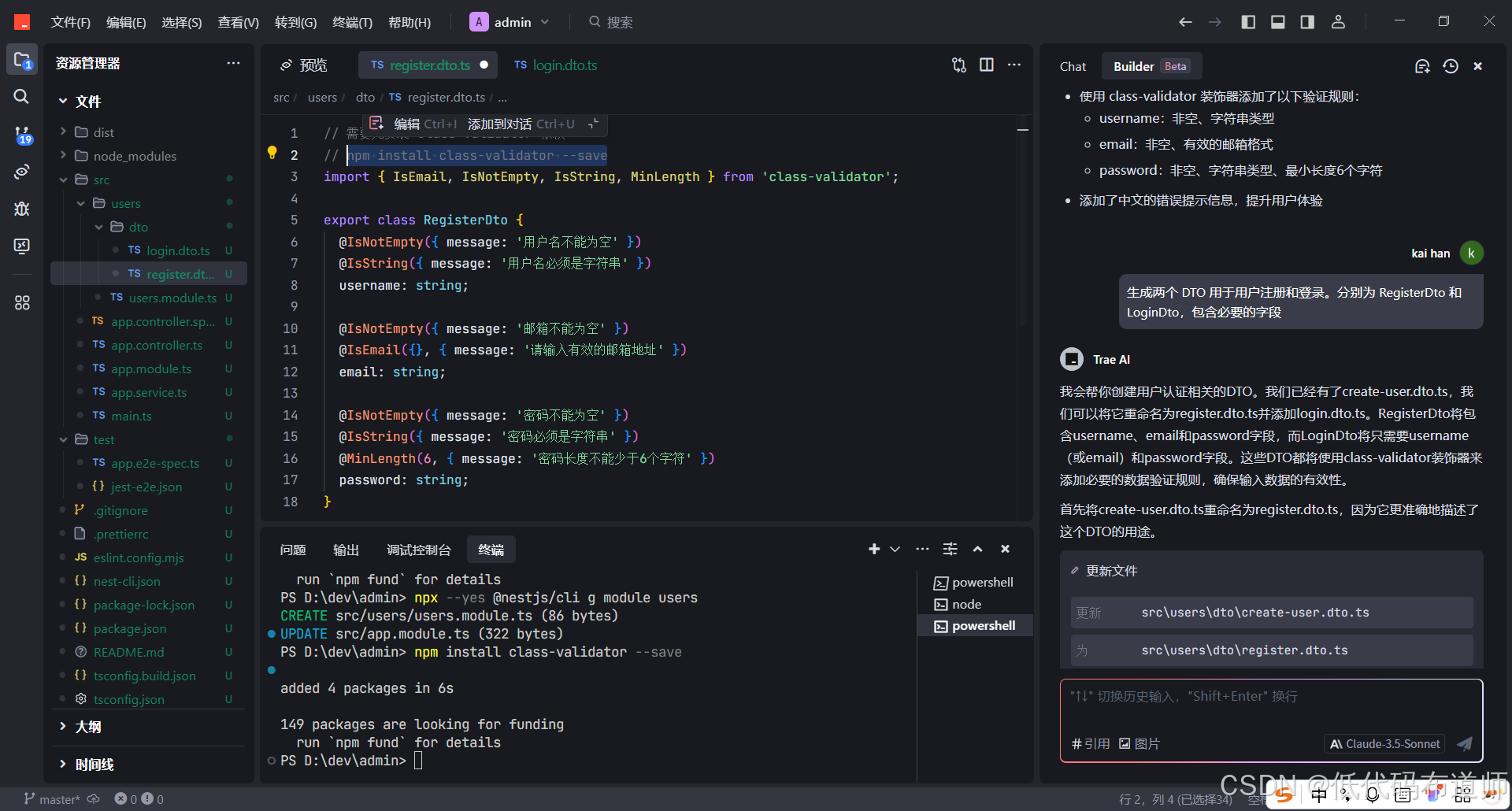Close the AI chat panel
The image size is (1512, 811).
click(x=1478, y=66)
